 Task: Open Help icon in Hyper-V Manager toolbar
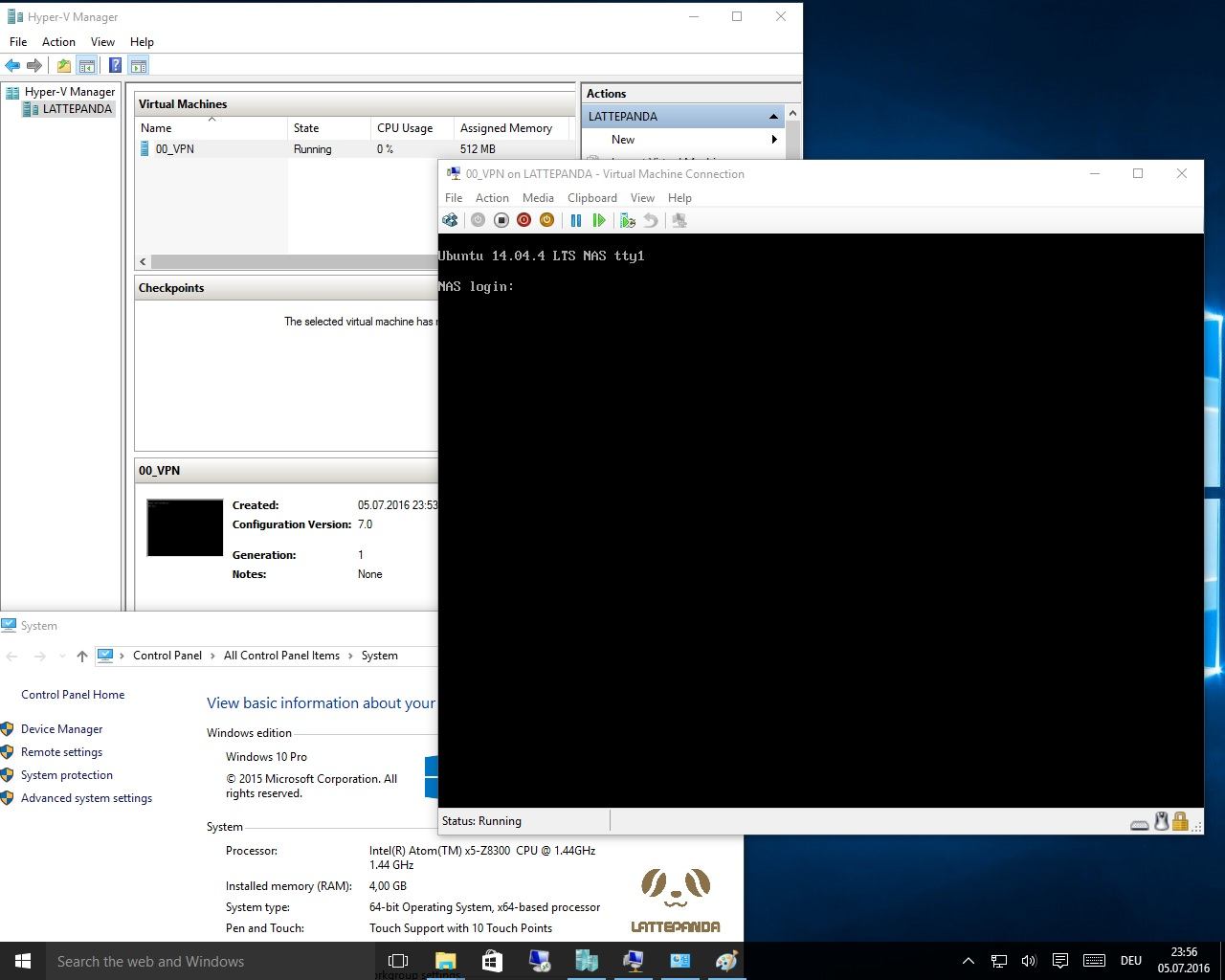(x=115, y=65)
